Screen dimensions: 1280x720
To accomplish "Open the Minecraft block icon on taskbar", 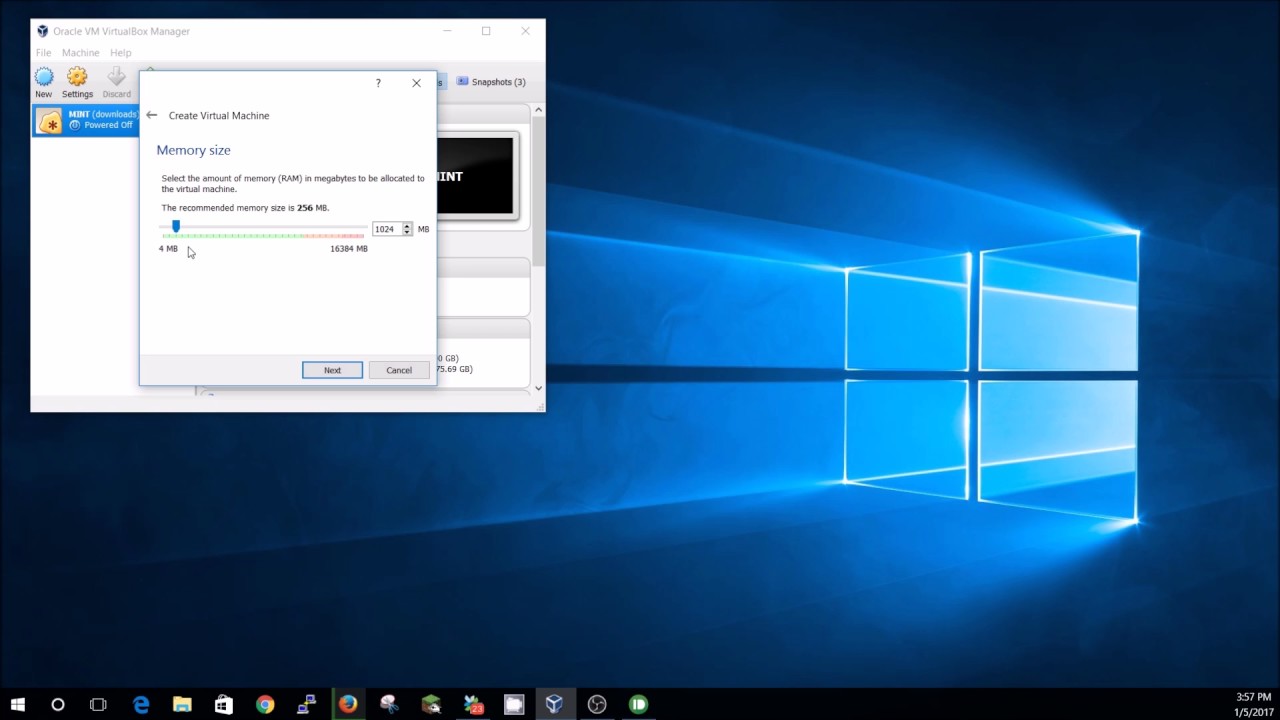I will [431, 704].
